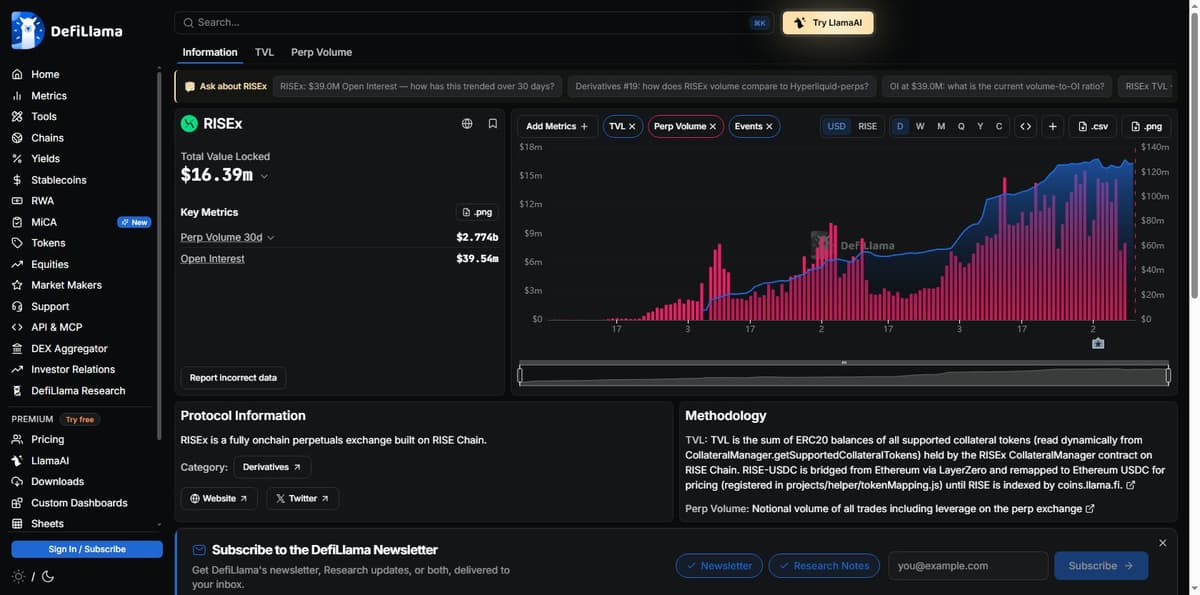The width and height of the screenshot is (1200, 595).
Task: Open the RISEx Twitter link
Action: [303, 498]
